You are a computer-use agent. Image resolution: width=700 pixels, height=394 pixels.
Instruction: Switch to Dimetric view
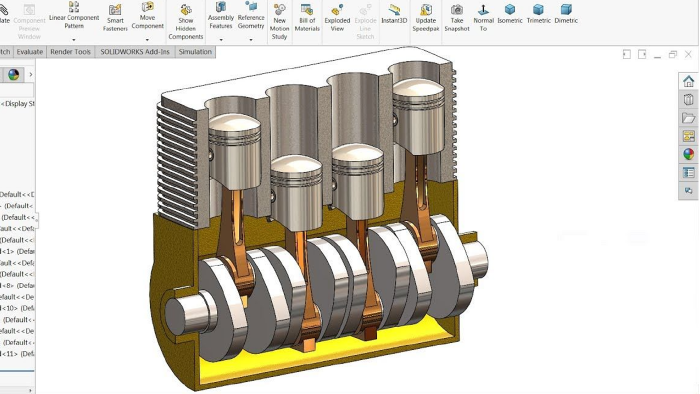[x=566, y=14]
